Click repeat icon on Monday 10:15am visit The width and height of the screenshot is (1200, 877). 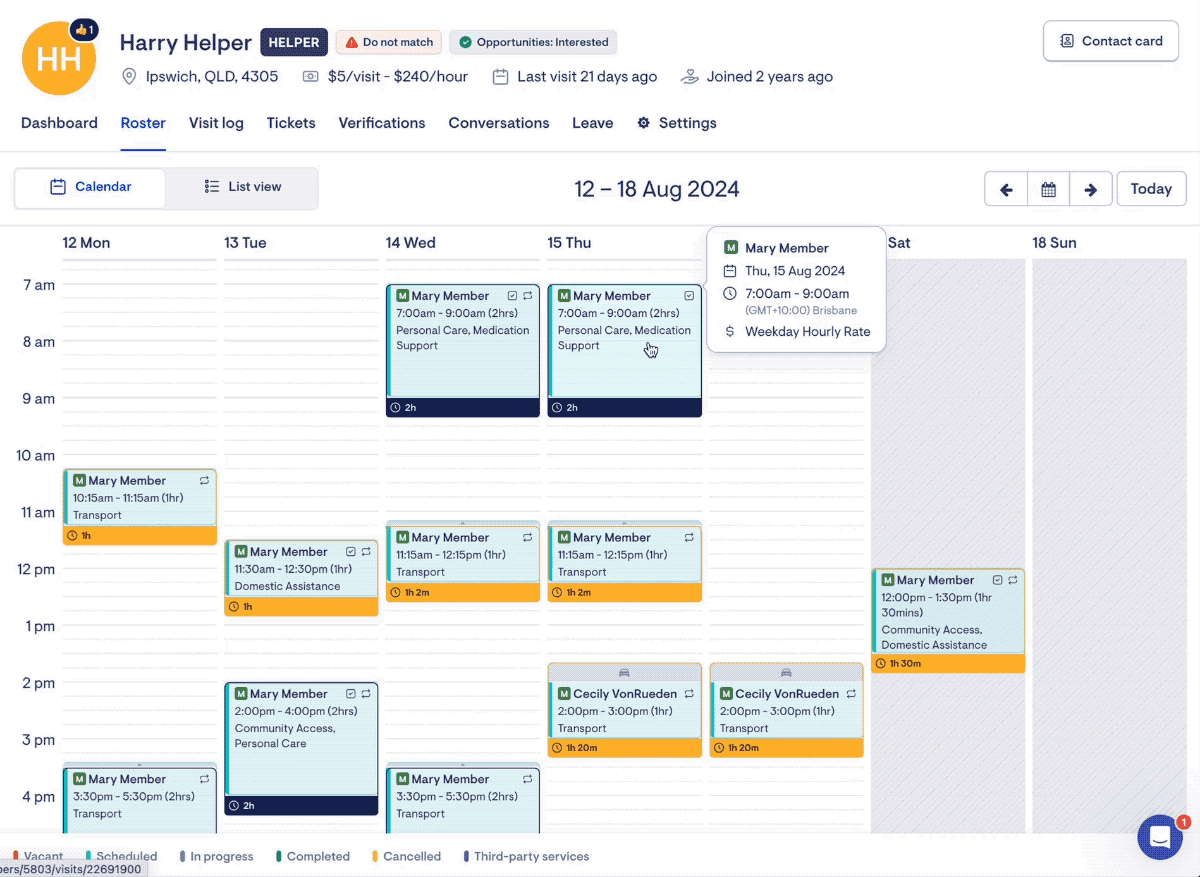(x=204, y=481)
